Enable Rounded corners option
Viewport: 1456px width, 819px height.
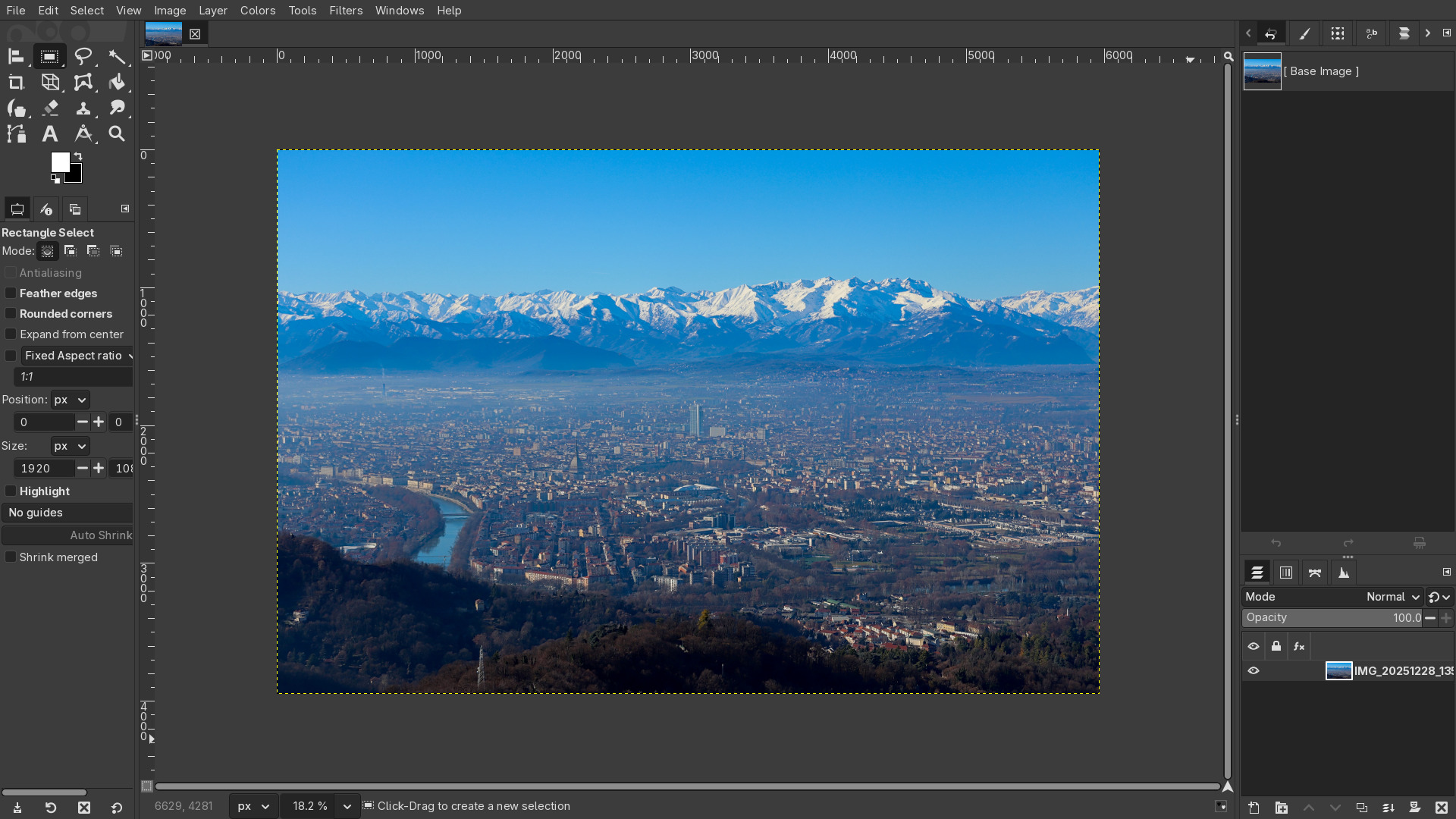point(11,314)
